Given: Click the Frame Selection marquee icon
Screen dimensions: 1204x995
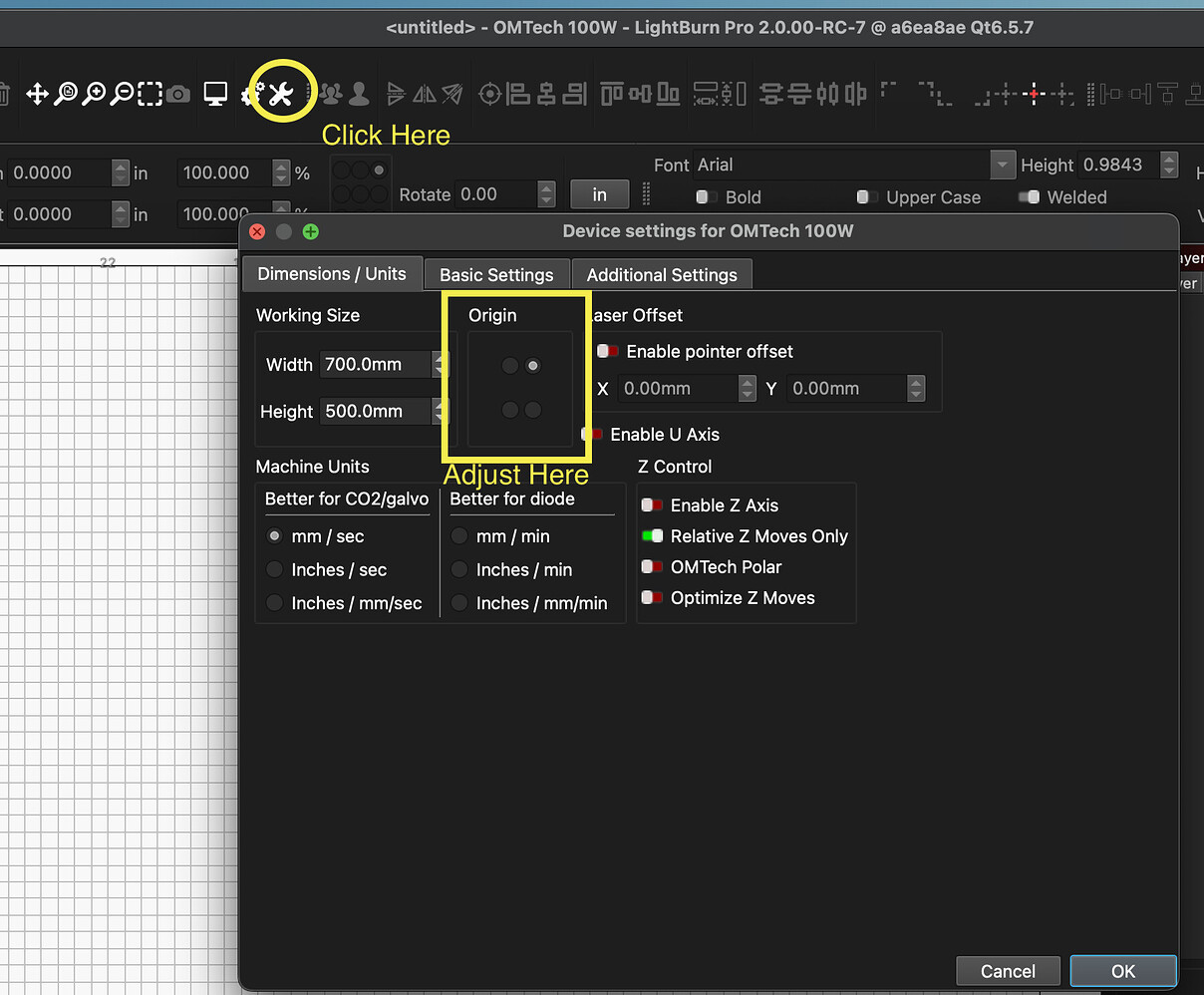Looking at the screenshot, I should [150, 93].
